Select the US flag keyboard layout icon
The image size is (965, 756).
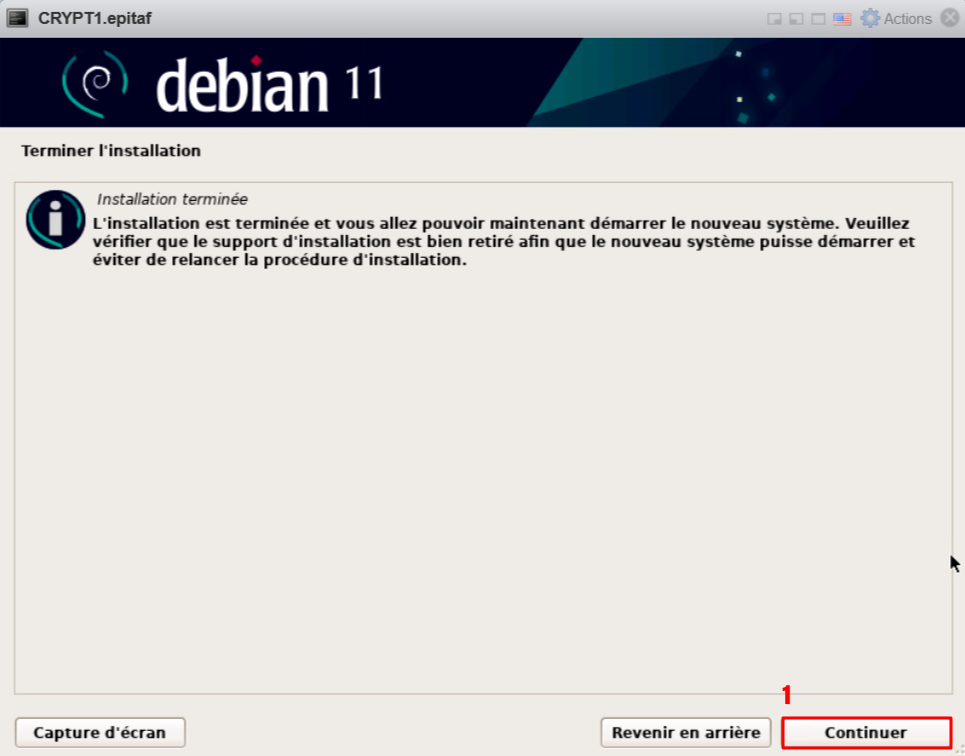coord(842,19)
